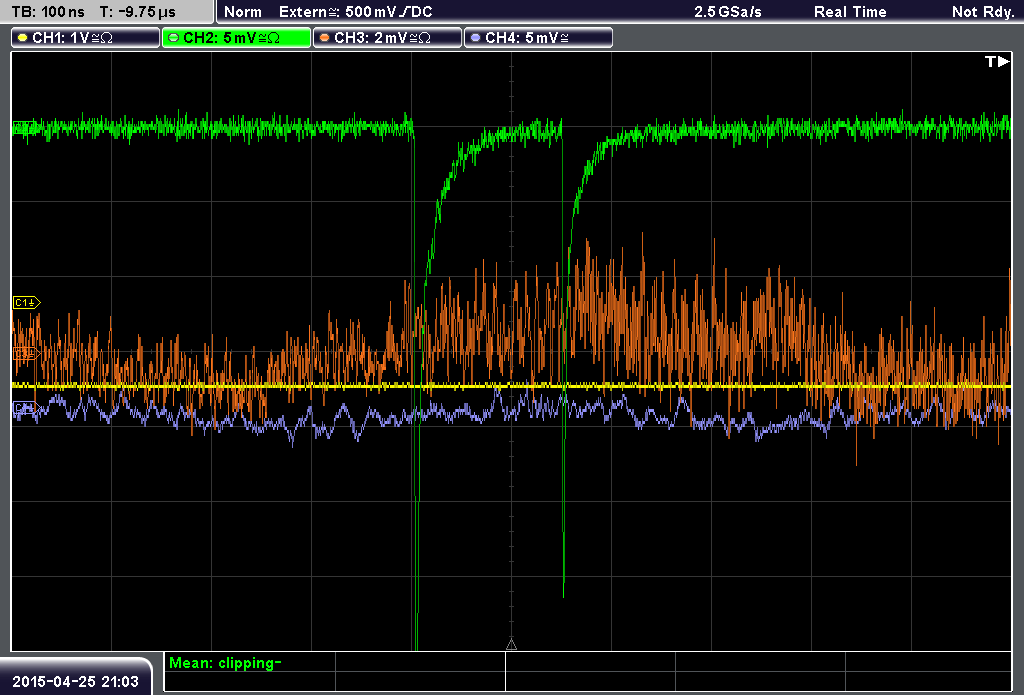Click the TB: 100 ns timebase readout
Viewport: 1024px width, 695px height.
(x=48, y=12)
